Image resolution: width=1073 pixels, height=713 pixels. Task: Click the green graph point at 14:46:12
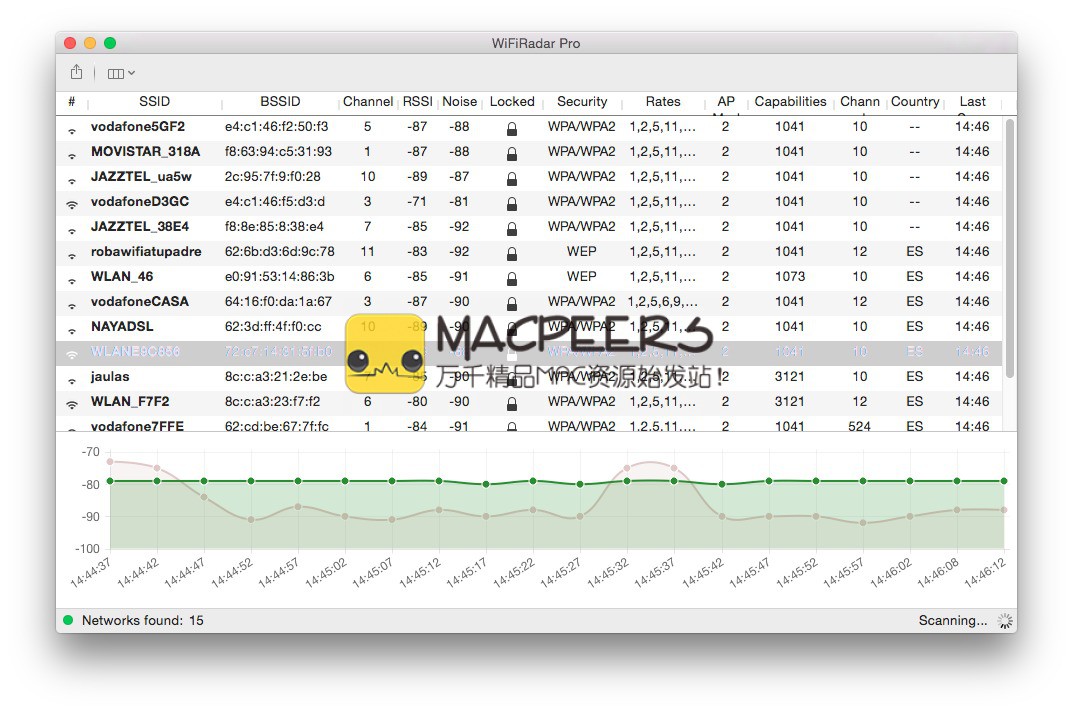[x=1004, y=481]
